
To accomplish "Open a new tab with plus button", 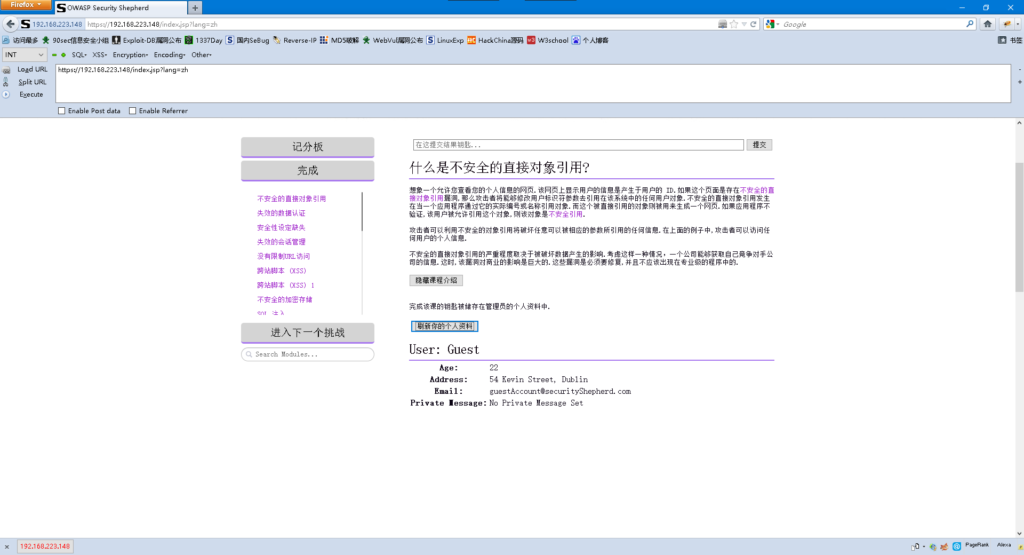I will click(x=195, y=8).
